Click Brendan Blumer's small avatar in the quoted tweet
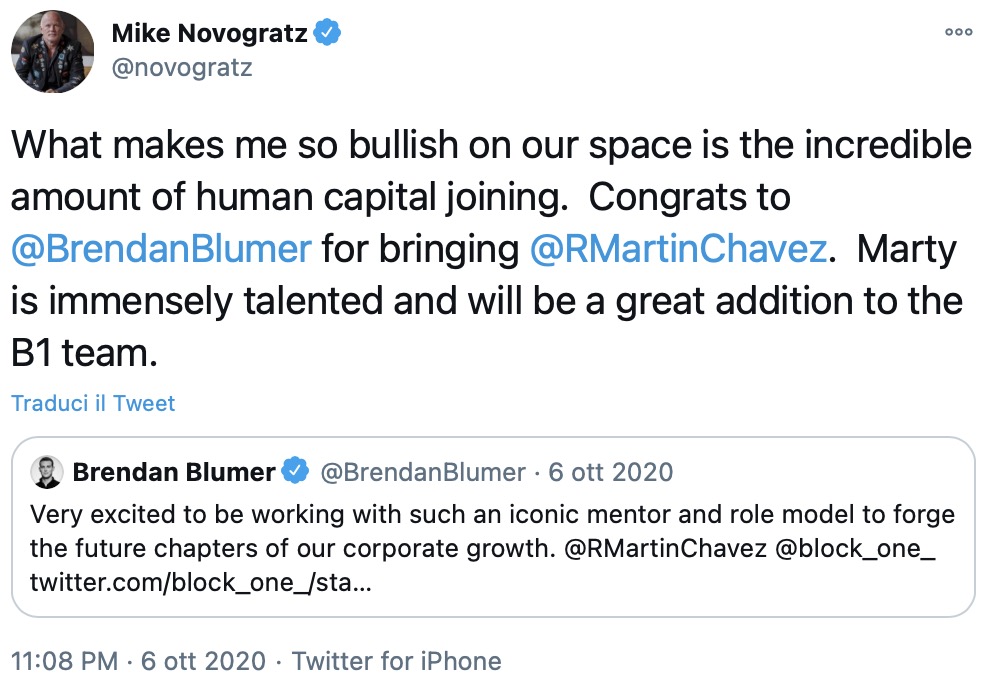The width and height of the screenshot is (988, 692). point(46,472)
